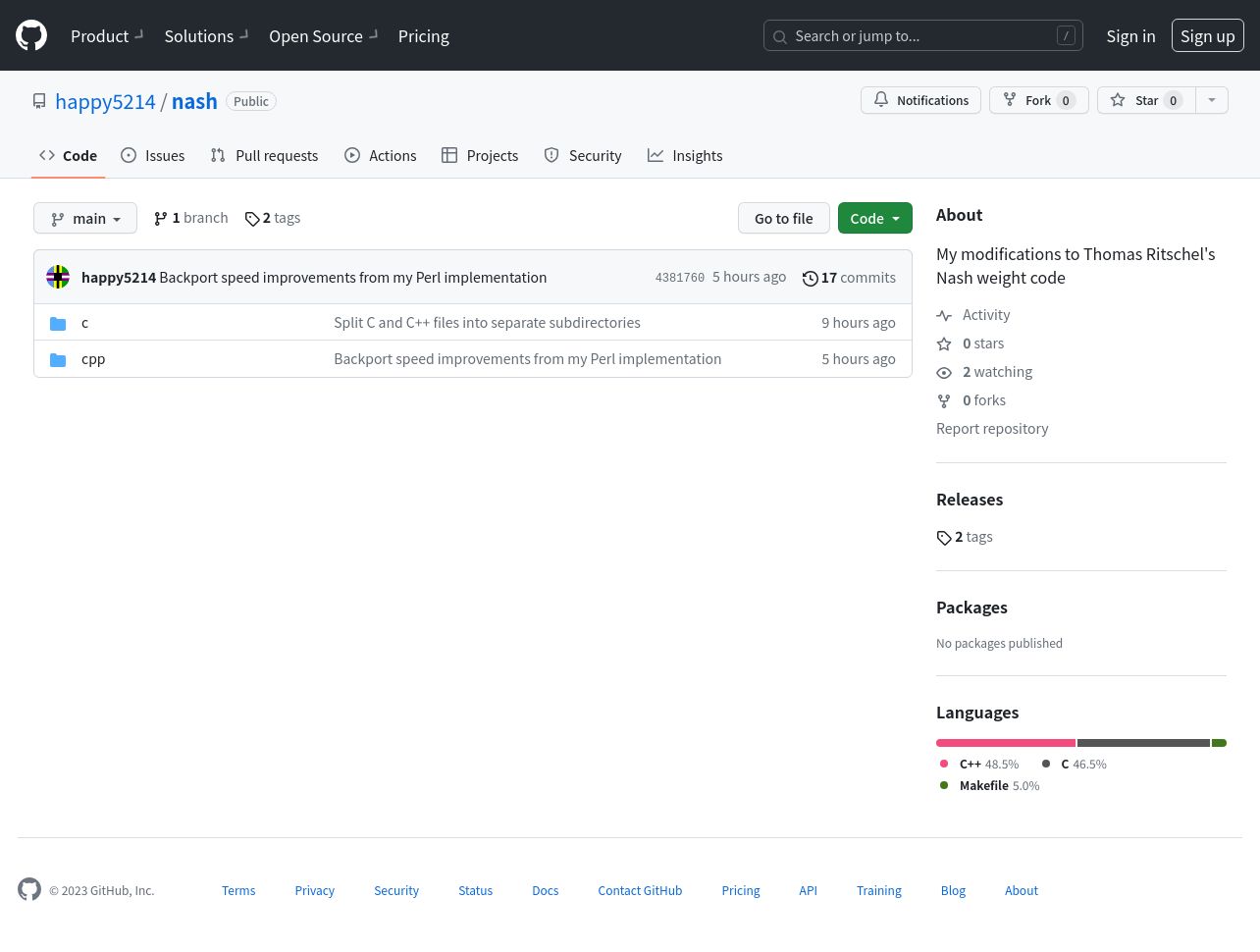This screenshot has height=952, width=1260.
Task: Open footer Privacy link
Action: pyautogui.click(x=315, y=890)
